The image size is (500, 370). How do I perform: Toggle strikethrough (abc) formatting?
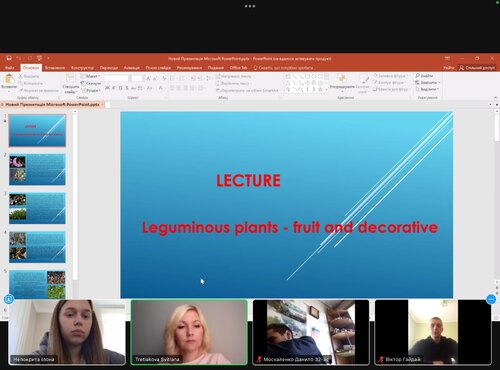coord(133,88)
